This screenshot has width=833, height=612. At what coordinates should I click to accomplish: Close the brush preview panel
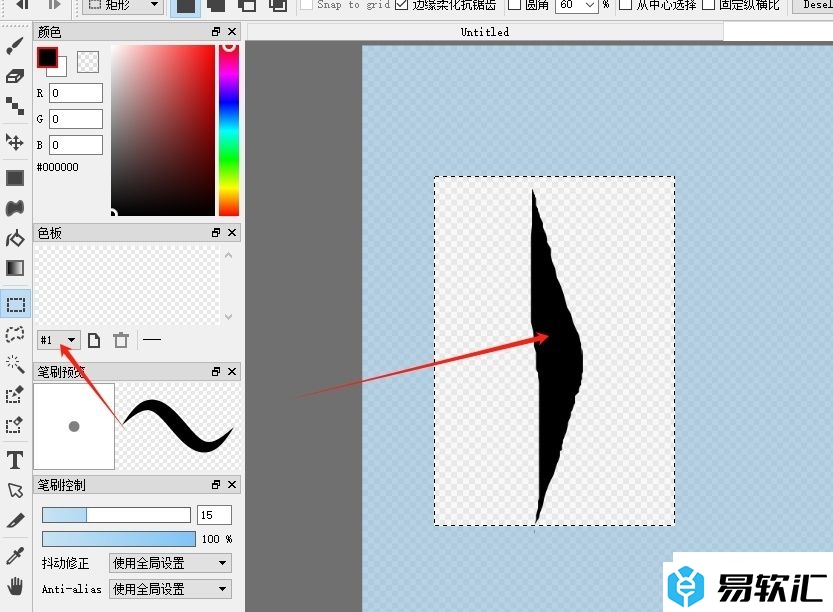coord(232,371)
